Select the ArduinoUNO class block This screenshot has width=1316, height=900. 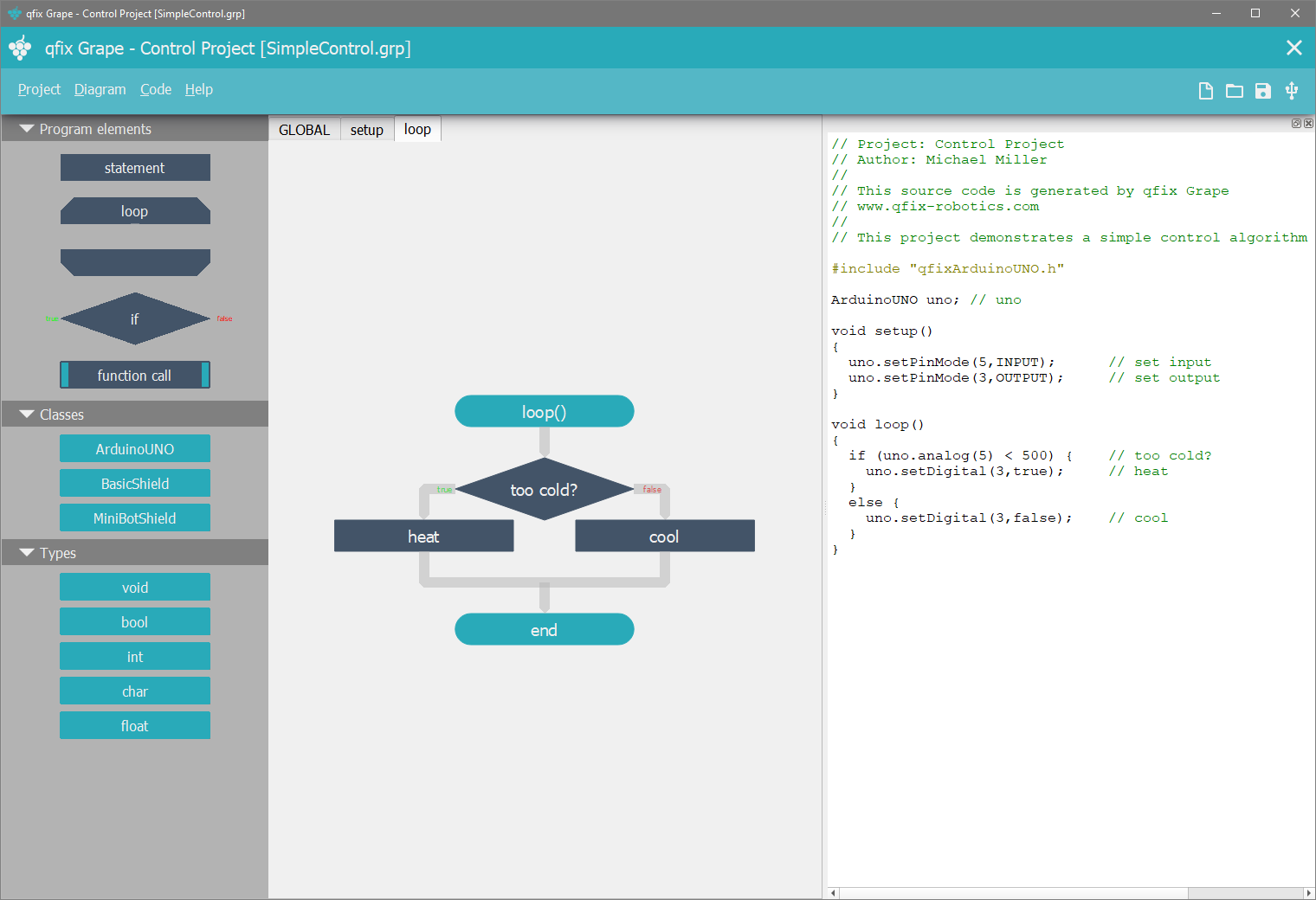134,449
